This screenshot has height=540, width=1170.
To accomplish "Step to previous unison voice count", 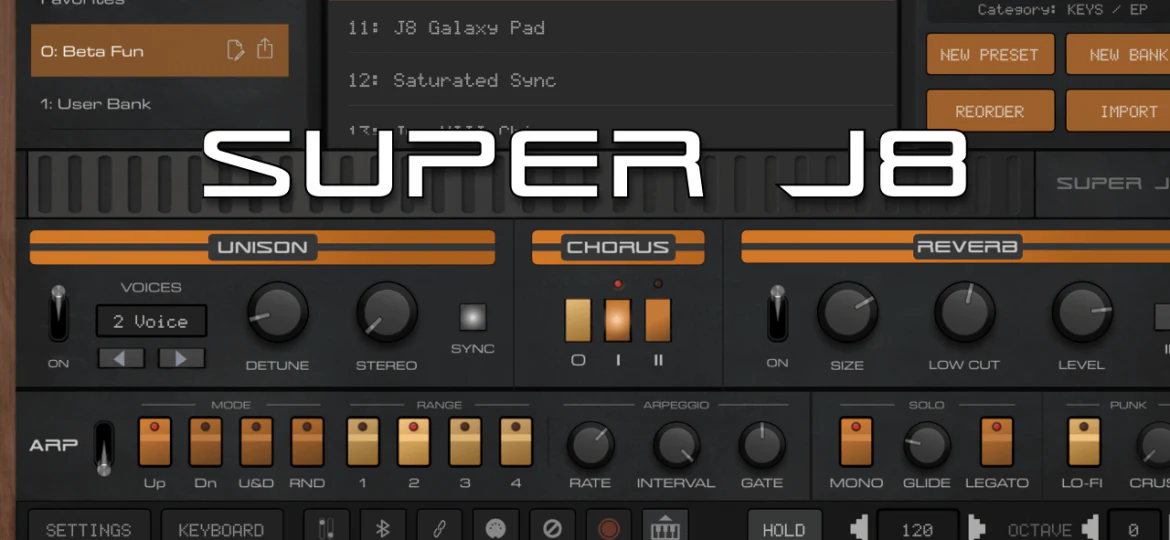I will tap(121, 359).
